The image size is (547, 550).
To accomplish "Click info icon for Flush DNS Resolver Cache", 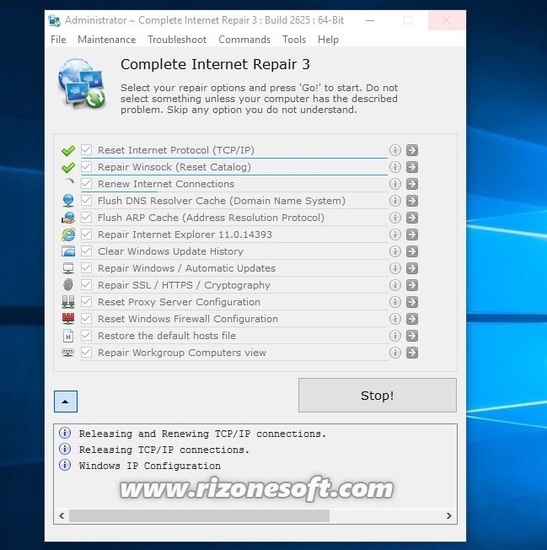I will coord(395,201).
